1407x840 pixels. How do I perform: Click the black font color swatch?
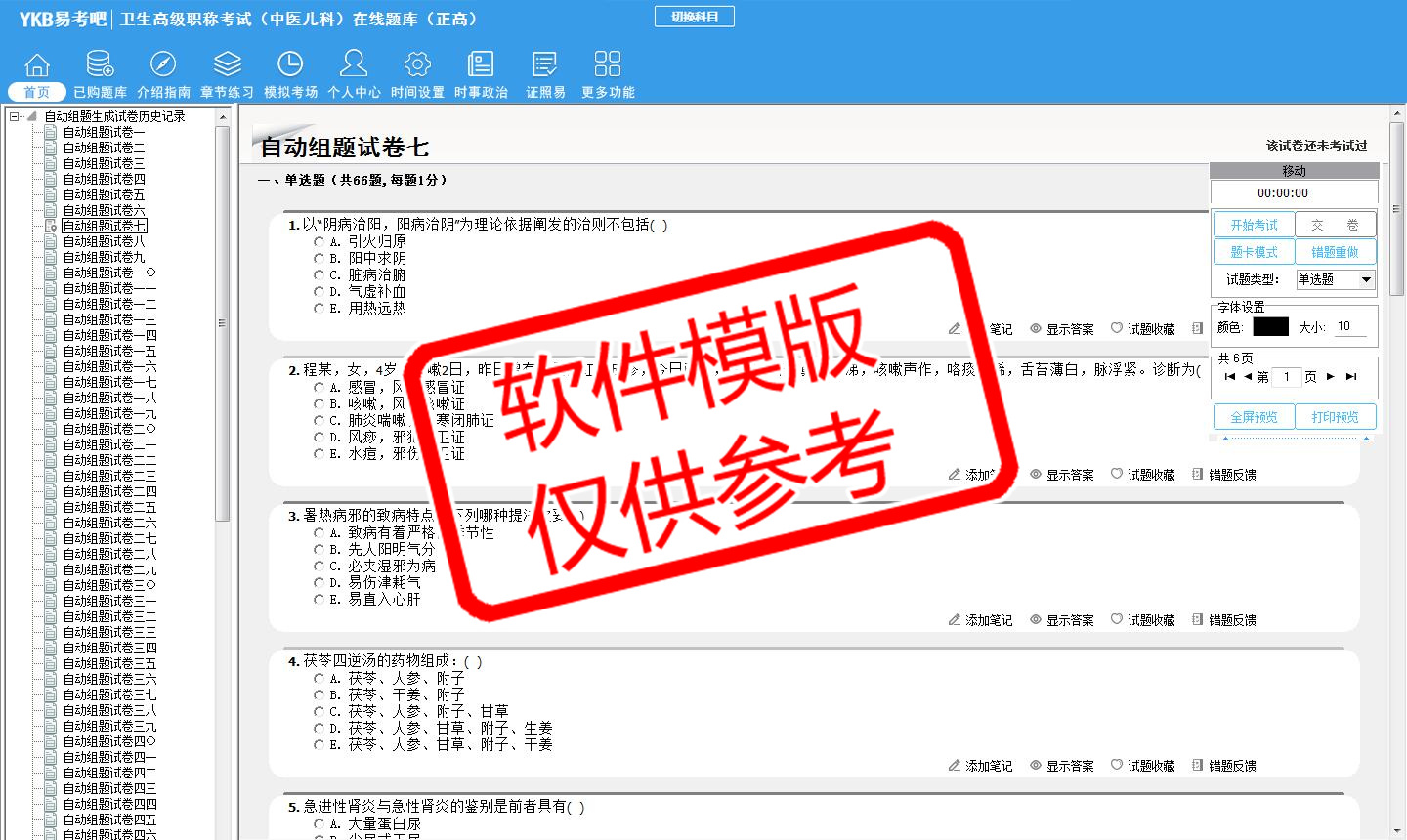[x=1270, y=327]
